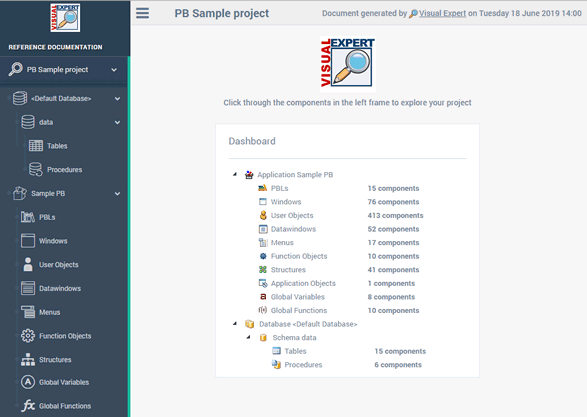Image resolution: width=587 pixels, height=417 pixels.
Task: Click the large Visual Expert logo image
Action: click(348, 64)
